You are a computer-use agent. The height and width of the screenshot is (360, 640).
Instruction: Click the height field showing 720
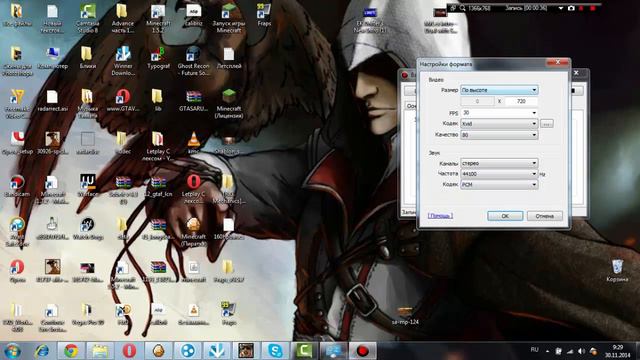pos(521,101)
